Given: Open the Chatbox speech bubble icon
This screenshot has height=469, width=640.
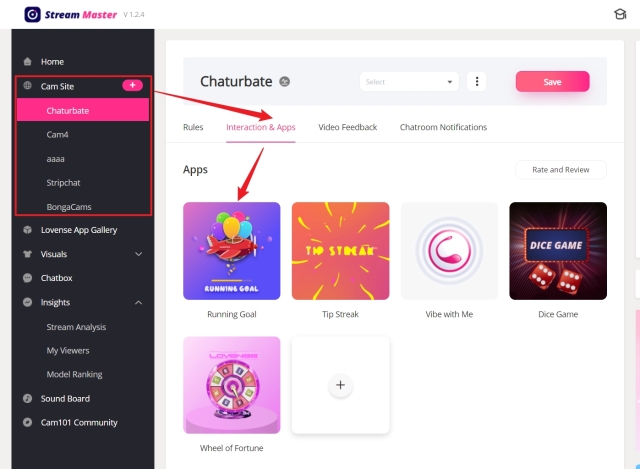Looking at the screenshot, I should point(27,278).
